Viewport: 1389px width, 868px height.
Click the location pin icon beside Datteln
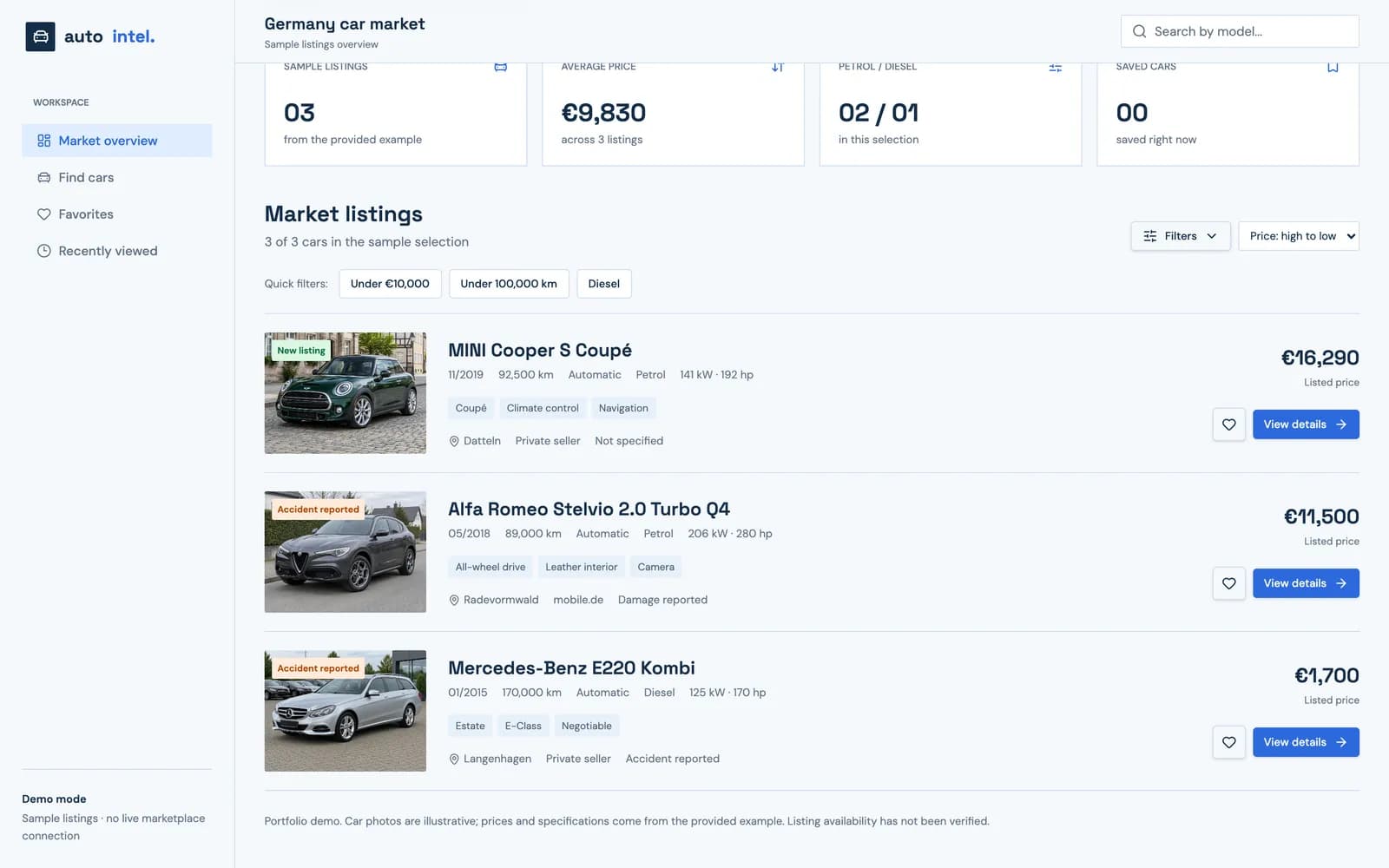[x=453, y=441]
